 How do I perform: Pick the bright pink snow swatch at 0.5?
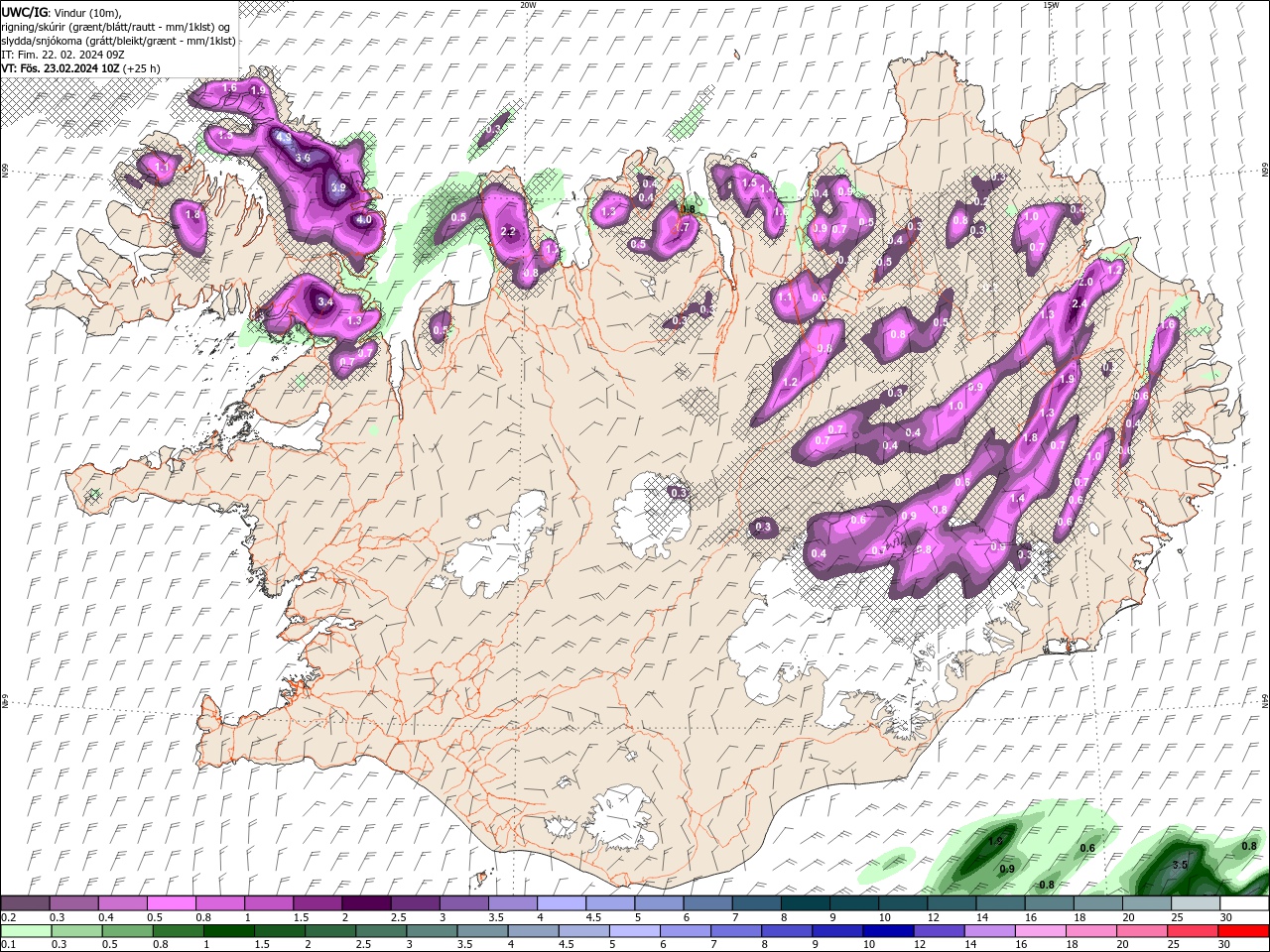click(x=171, y=903)
